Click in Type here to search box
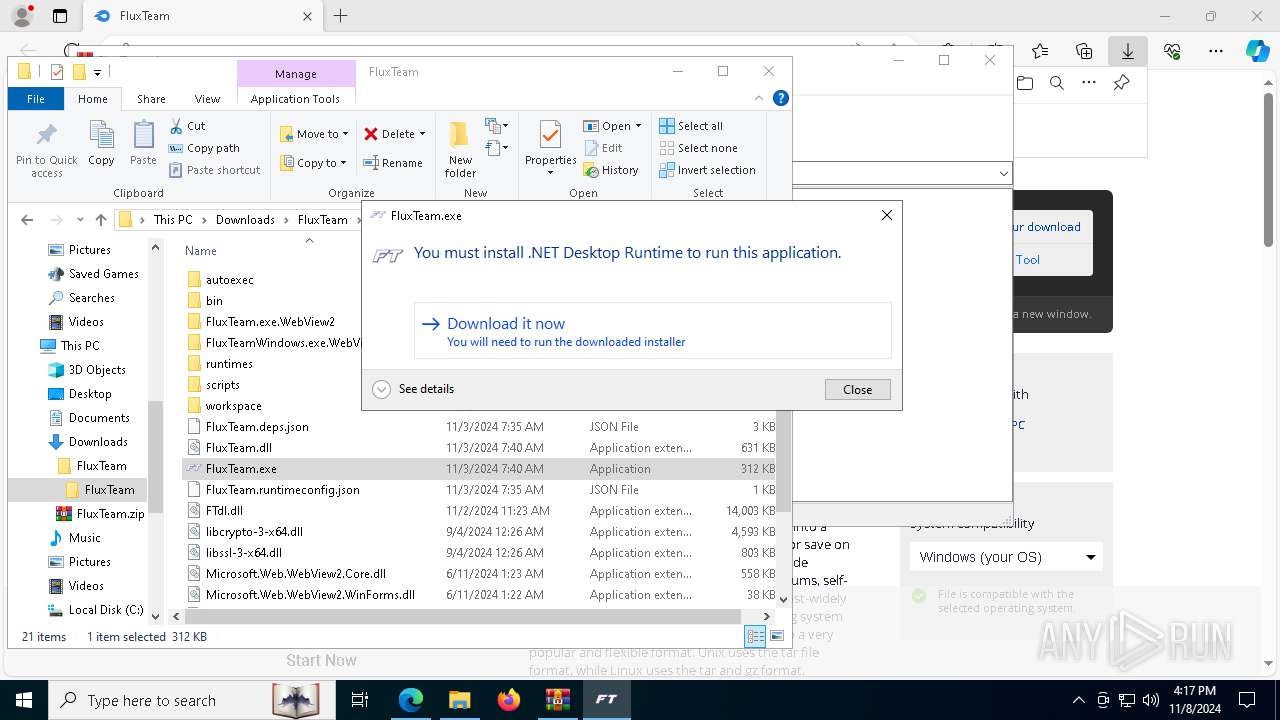 [152, 700]
